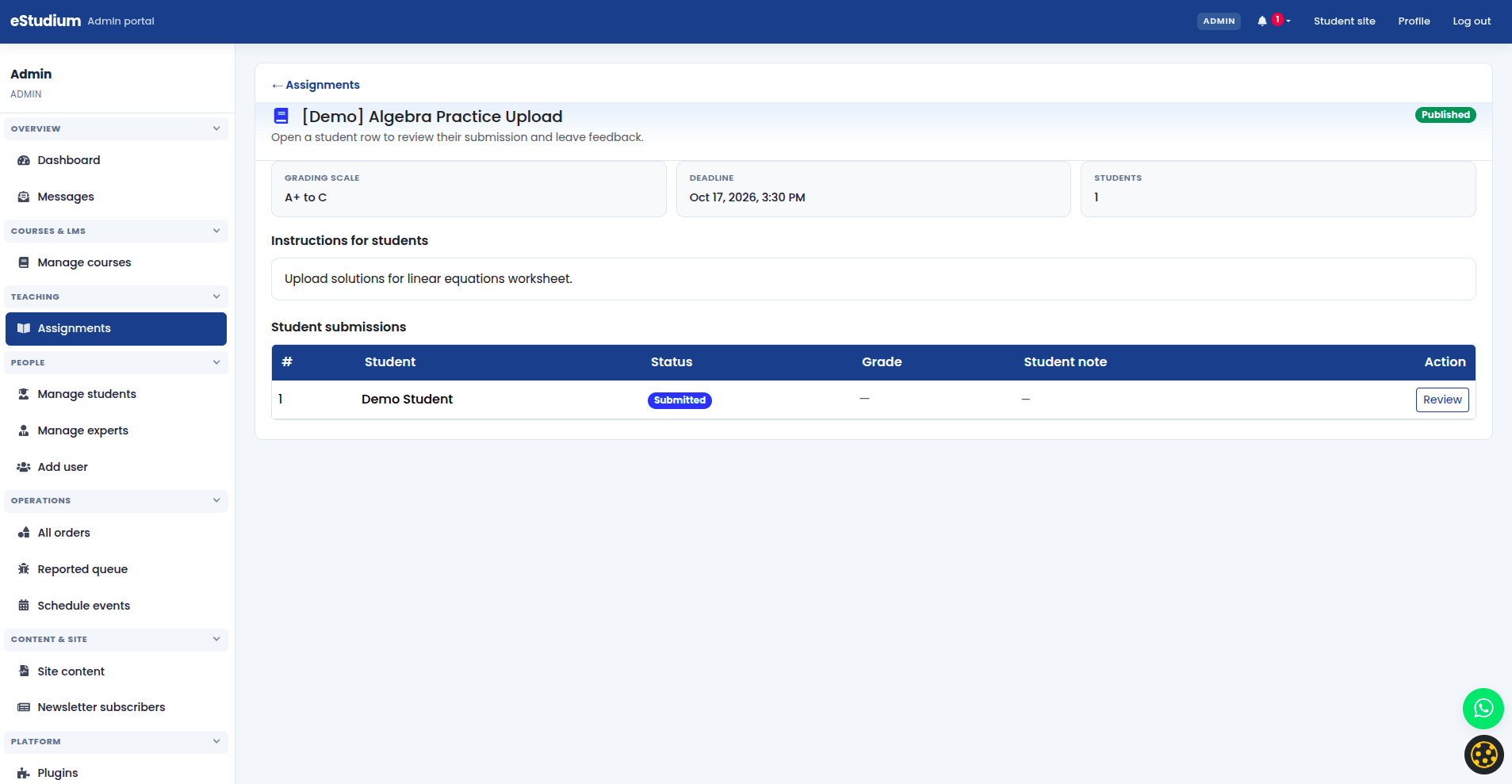Click the grading scale 'A+ to C'
Screen dimensions: 1512x784
305,197
